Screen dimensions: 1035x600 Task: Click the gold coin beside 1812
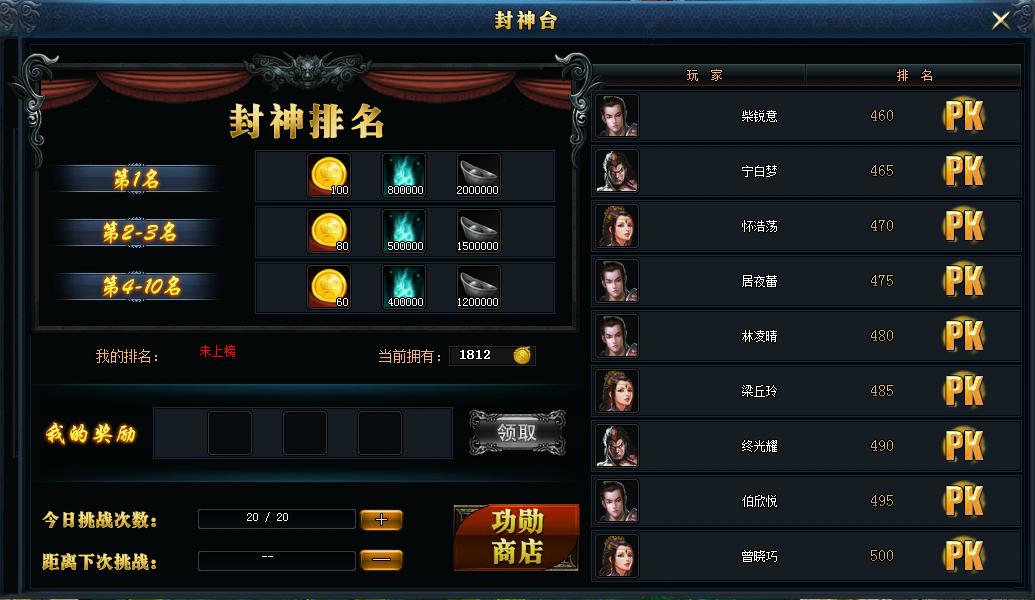pos(522,356)
